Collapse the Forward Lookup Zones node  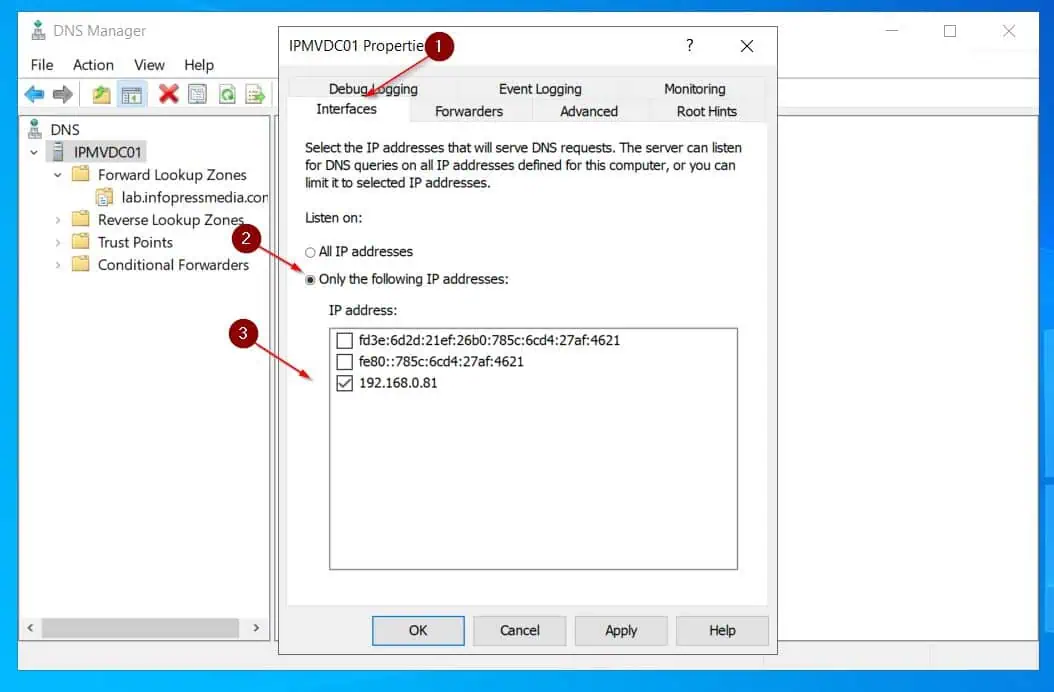pyautogui.click(x=58, y=175)
